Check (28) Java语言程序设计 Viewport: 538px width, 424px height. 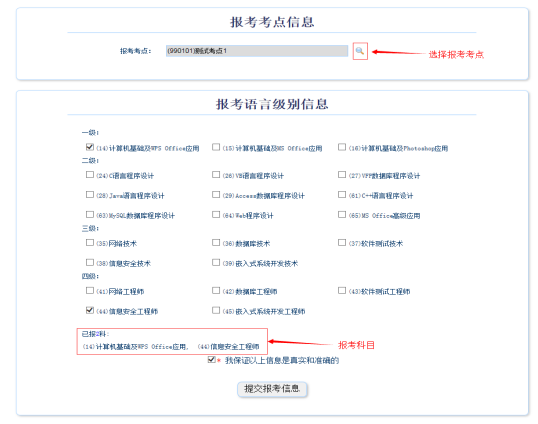90,195
